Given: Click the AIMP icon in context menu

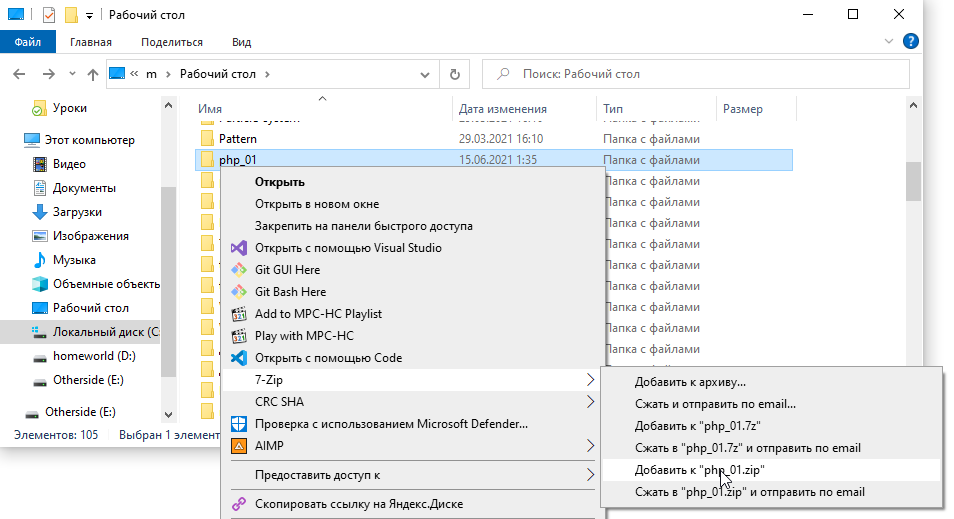Looking at the screenshot, I should 238,446.
